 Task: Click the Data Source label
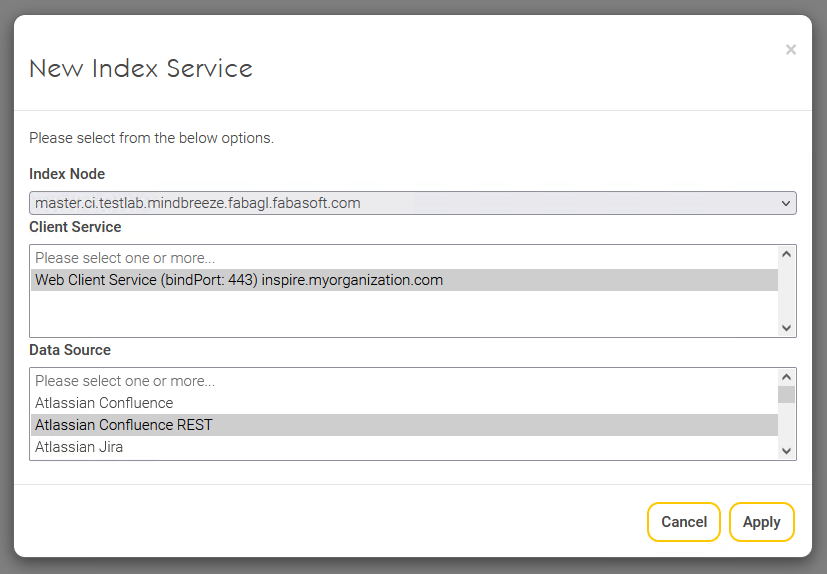[70, 350]
